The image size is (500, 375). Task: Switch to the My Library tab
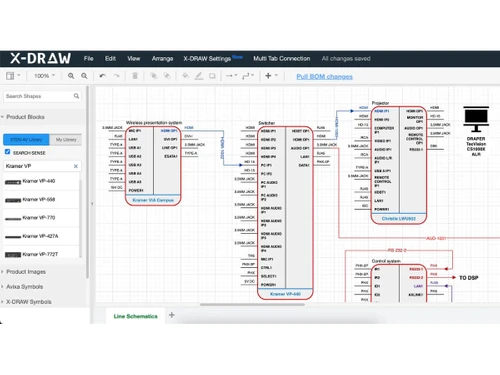[66, 139]
